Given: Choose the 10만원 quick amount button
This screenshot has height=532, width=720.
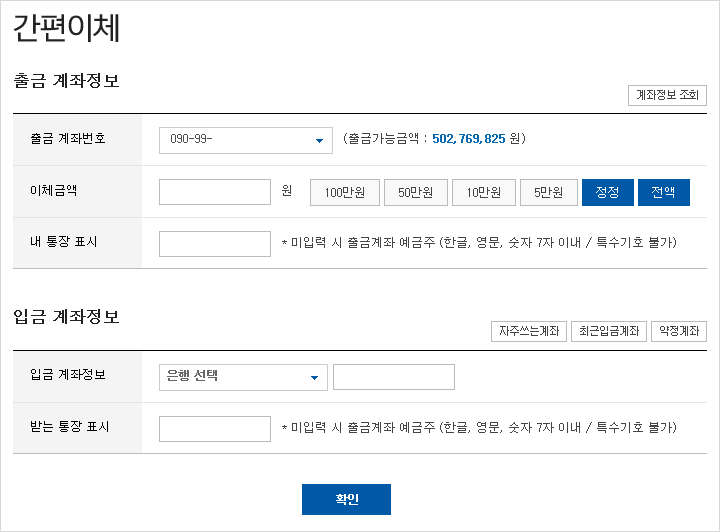Looking at the screenshot, I should (484, 192).
